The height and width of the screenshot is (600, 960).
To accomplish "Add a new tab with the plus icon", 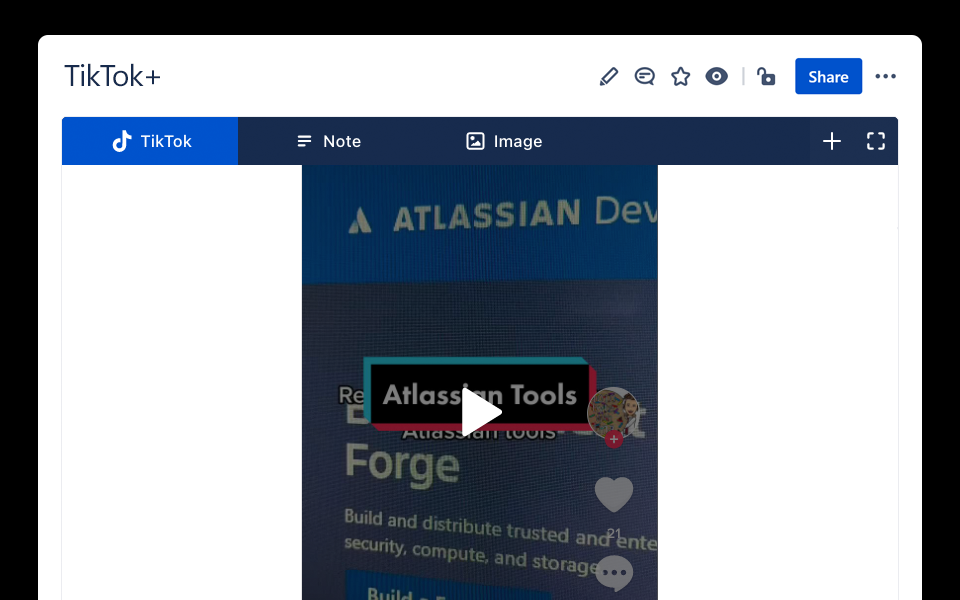I will pyautogui.click(x=831, y=141).
